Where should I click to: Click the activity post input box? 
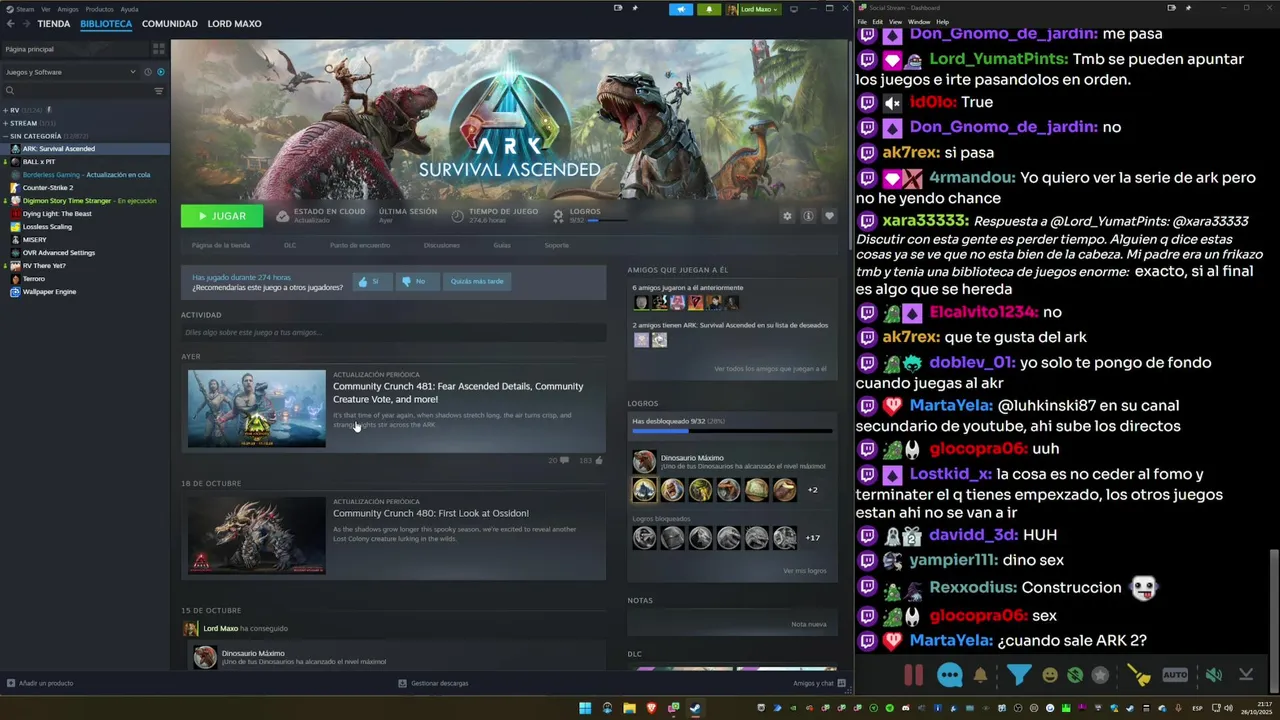(x=393, y=332)
